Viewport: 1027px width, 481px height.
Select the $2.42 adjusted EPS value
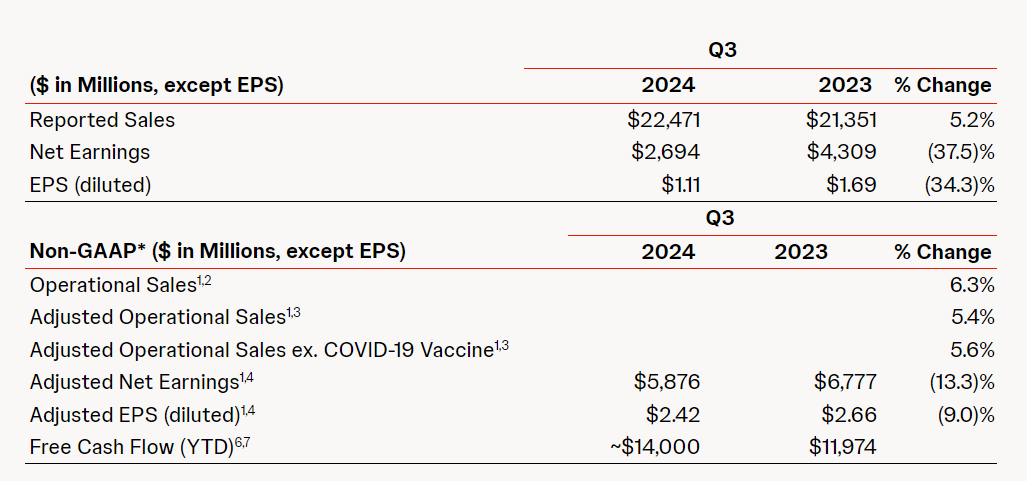pyautogui.click(x=673, y=415)
